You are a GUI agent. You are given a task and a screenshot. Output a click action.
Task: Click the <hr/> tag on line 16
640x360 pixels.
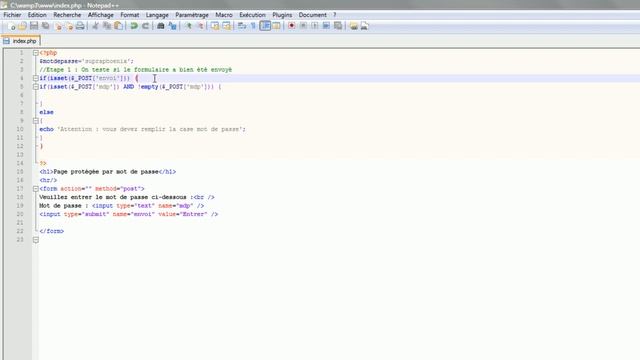coord(48,180)
